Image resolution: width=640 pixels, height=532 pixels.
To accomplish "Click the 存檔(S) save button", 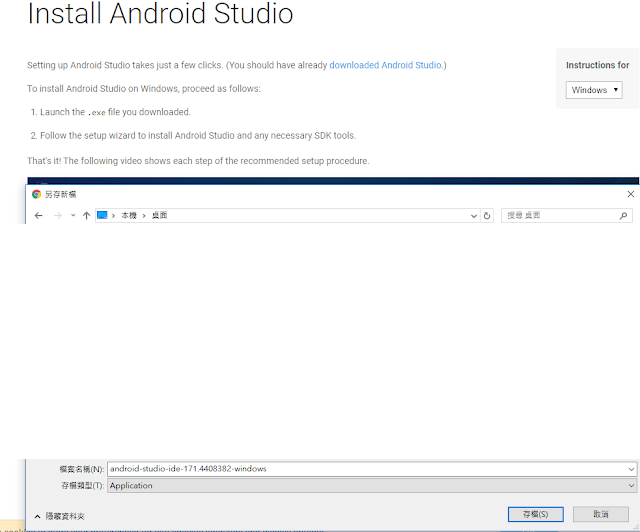I will tap(536, 514).
